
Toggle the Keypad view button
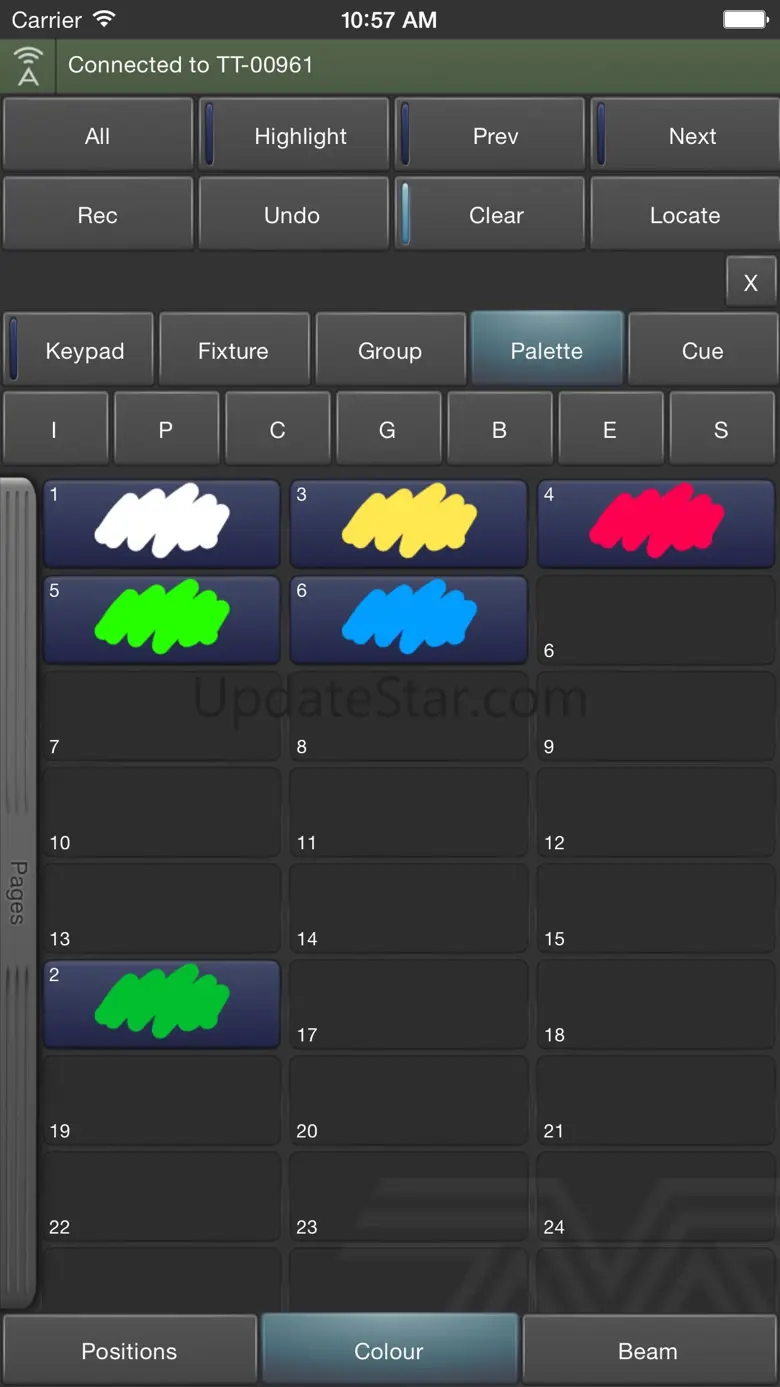pos(79,351)
